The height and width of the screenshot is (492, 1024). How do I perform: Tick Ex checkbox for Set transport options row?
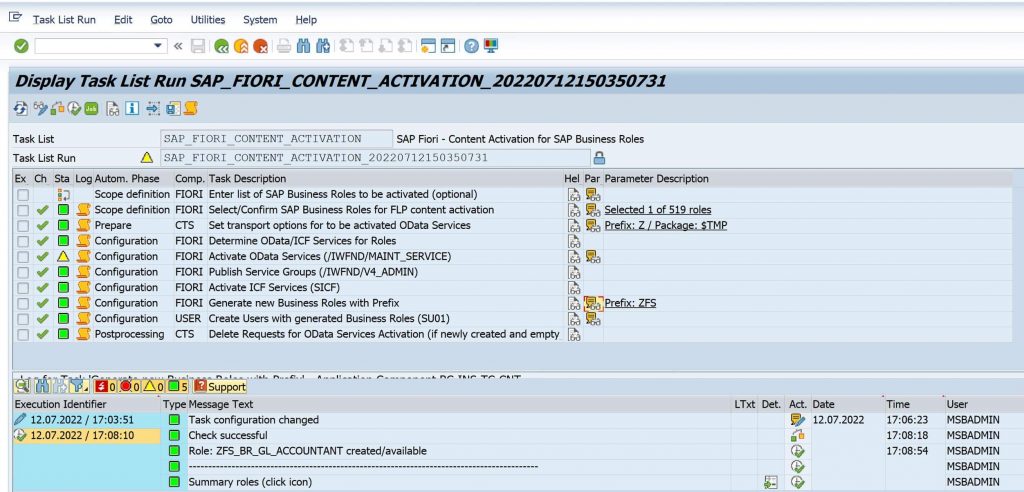point(23,225)
